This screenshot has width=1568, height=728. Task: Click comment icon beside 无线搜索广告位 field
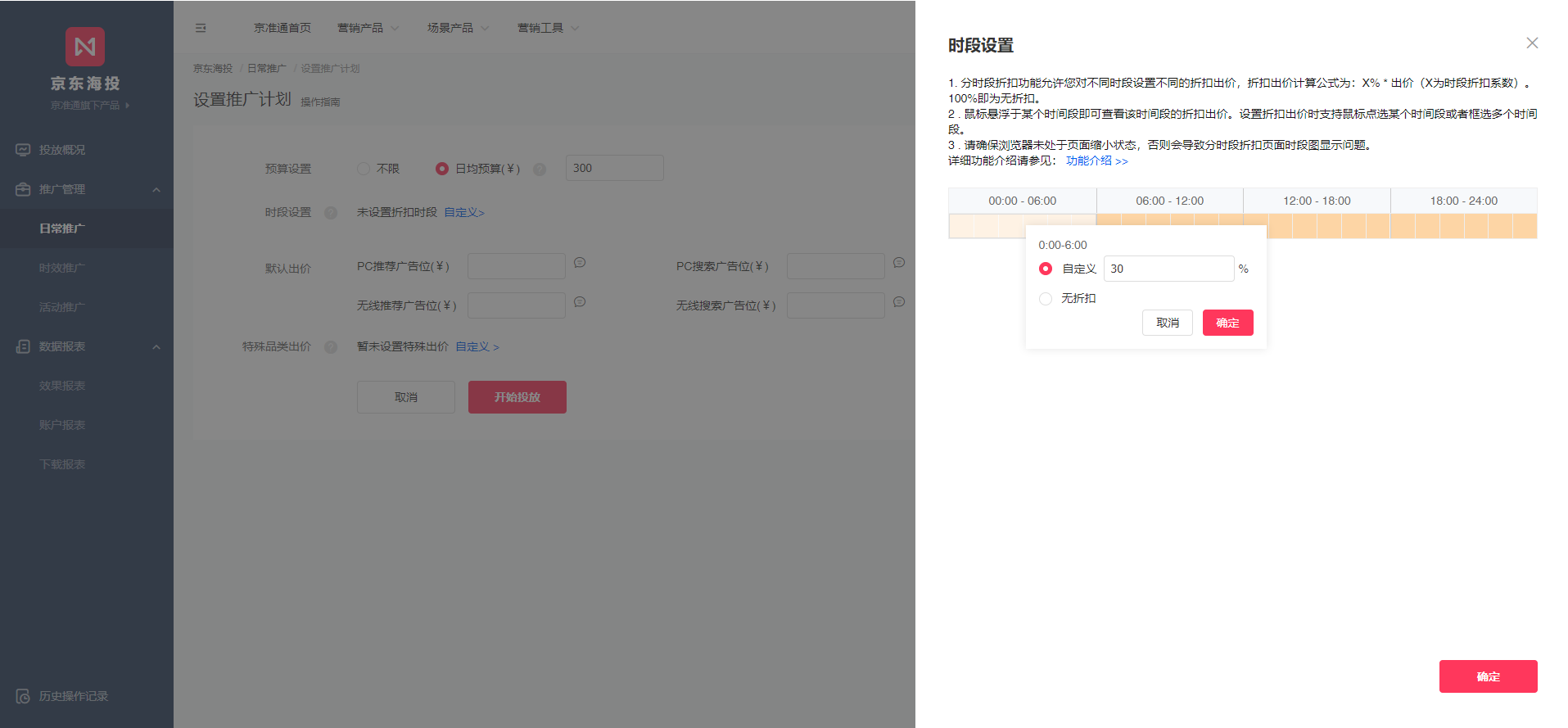tap(899, 302)
